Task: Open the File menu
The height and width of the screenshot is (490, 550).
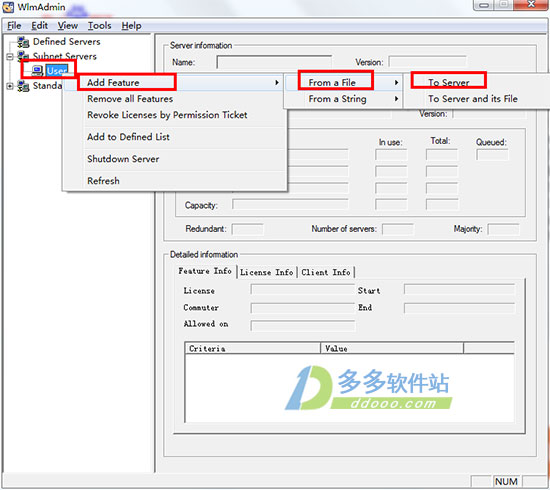Action: click(14, 26)
